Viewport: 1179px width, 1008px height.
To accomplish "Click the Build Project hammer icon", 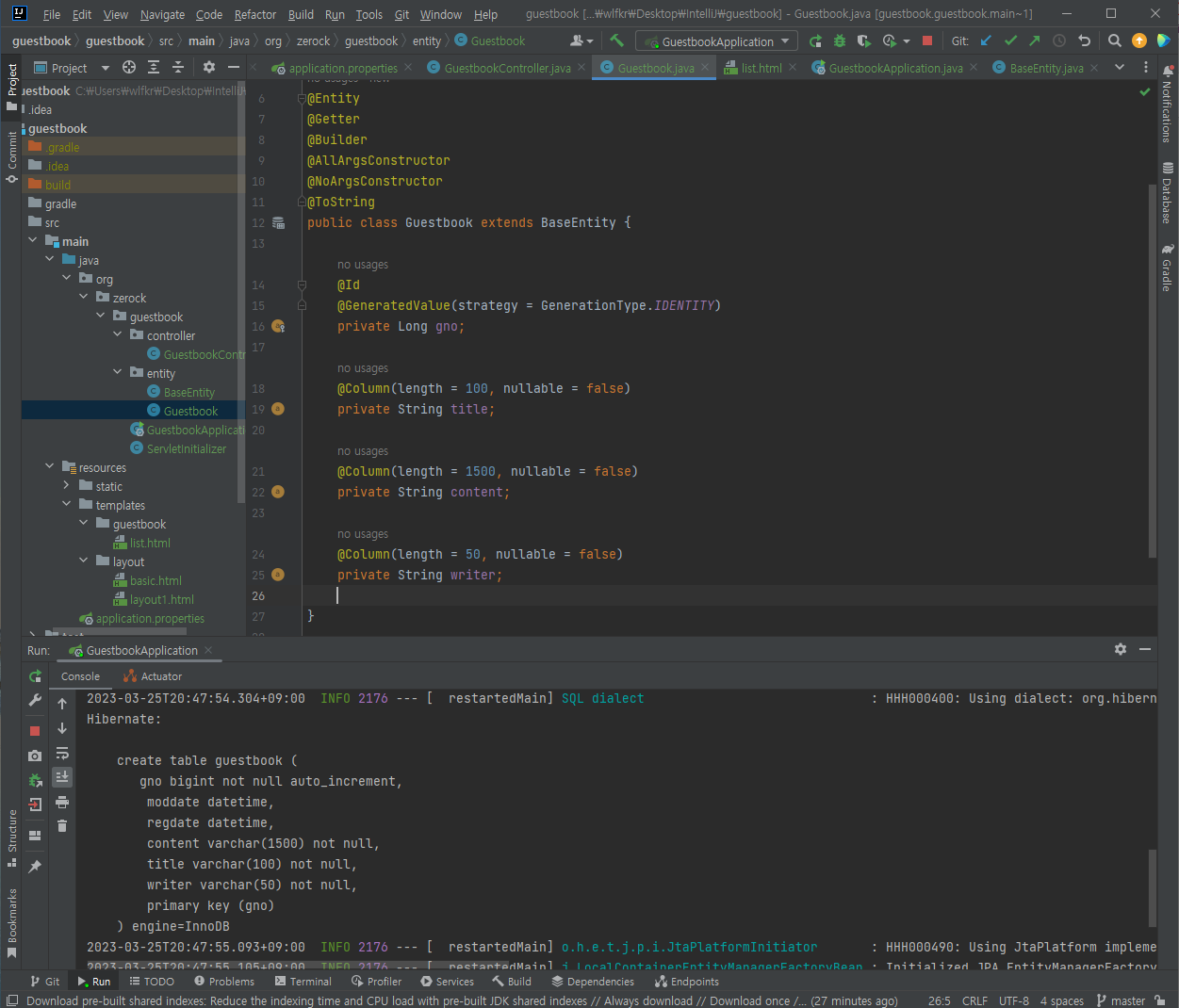I will tap(616, 41).
